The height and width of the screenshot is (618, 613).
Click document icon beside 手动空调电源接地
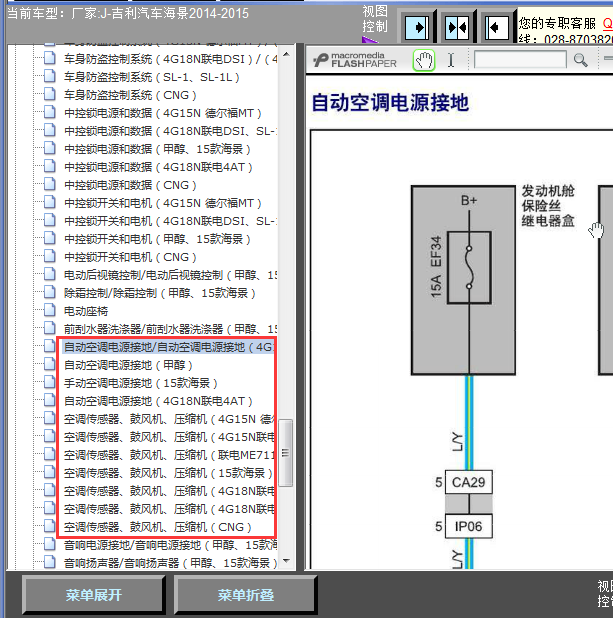[x=50, y=382]
